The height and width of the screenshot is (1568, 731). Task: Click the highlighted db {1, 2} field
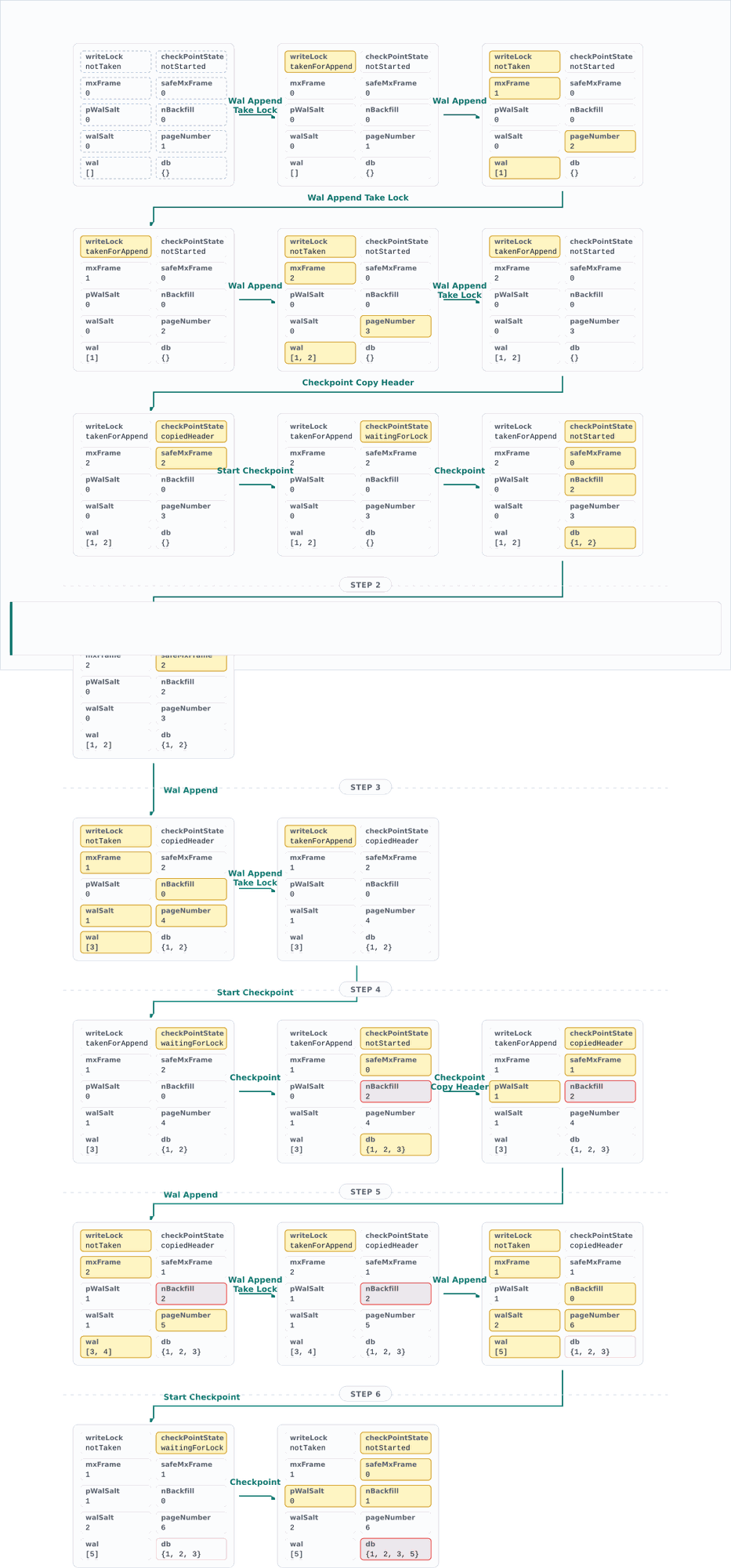coord(600,538)
